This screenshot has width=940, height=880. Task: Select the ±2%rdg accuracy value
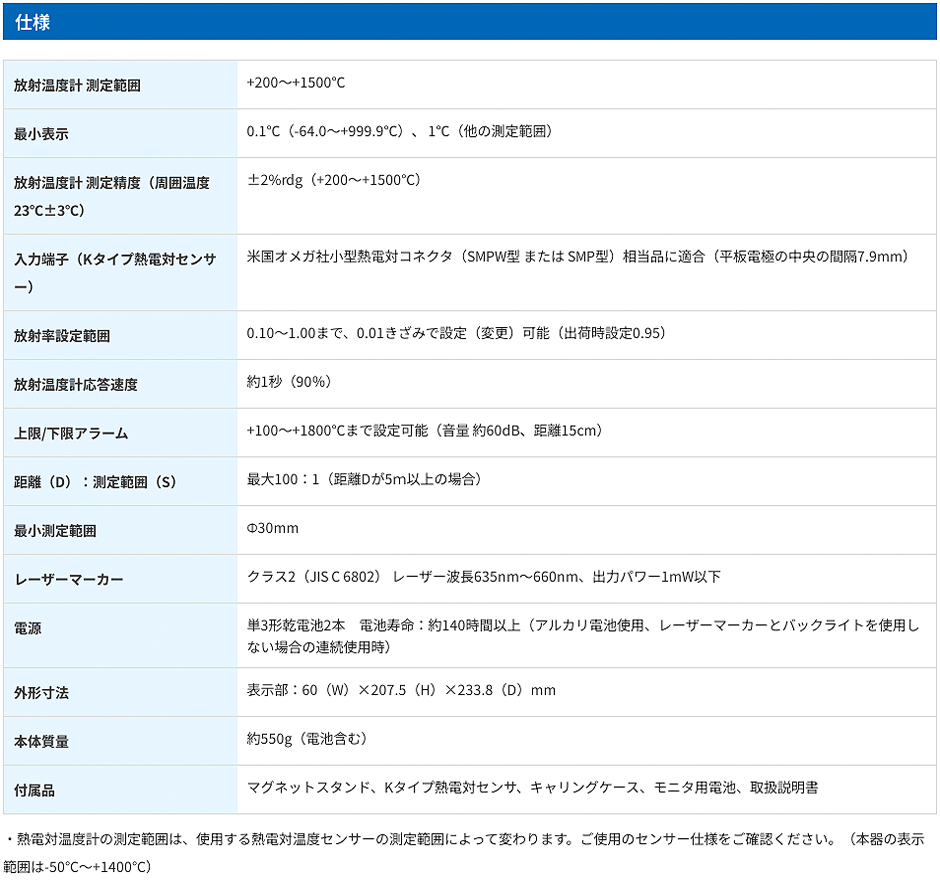click(333, 181)
